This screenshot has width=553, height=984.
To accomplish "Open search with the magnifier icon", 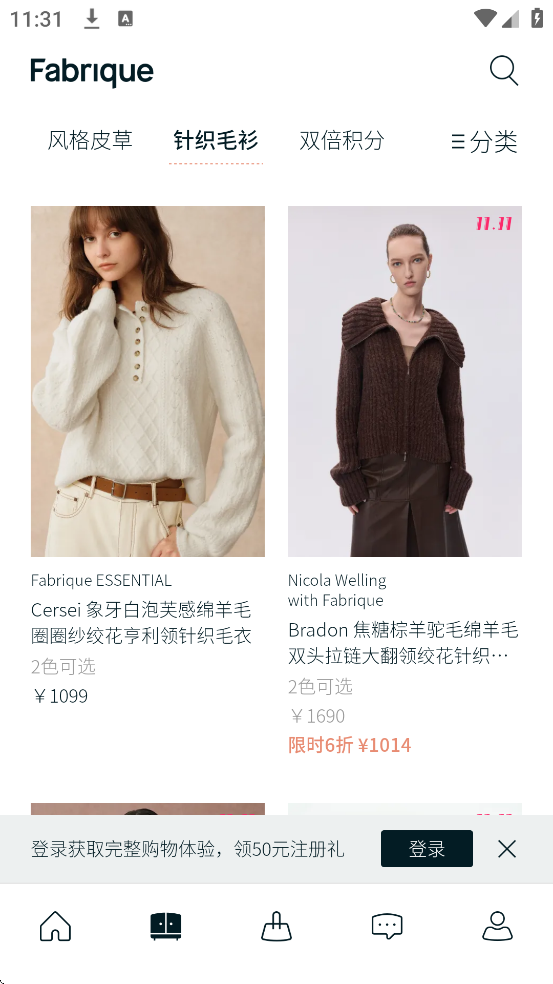I will [503, 70].
